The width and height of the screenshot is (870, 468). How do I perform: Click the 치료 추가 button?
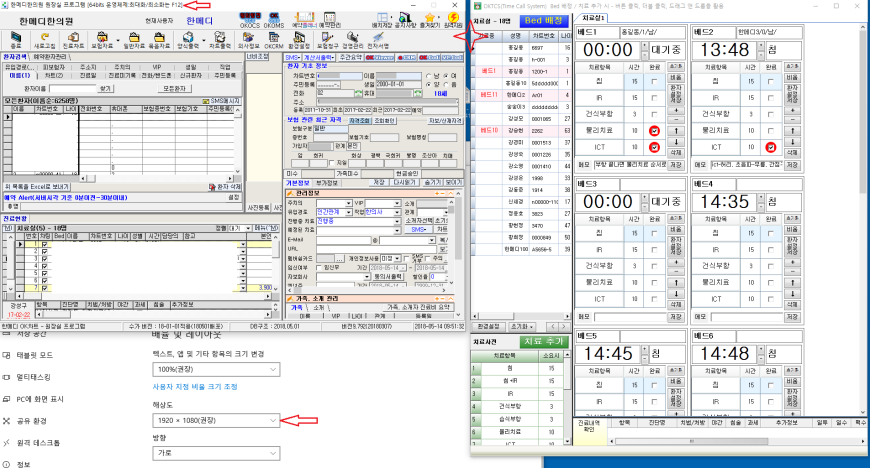[544, 341]
